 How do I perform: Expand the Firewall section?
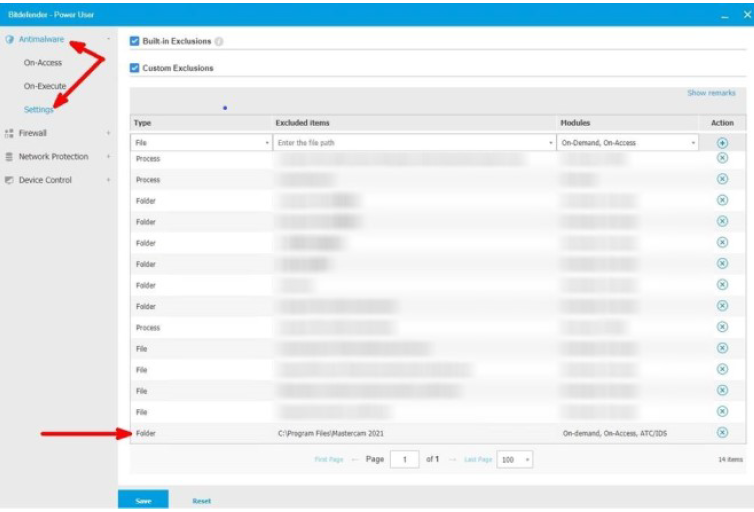[x=109, y=133]
